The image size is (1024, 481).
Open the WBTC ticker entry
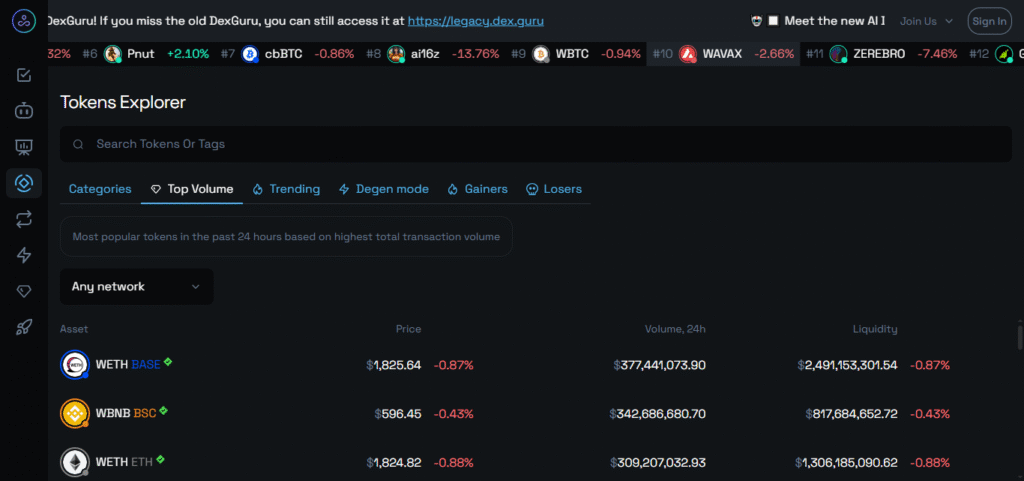pos(576,54)
